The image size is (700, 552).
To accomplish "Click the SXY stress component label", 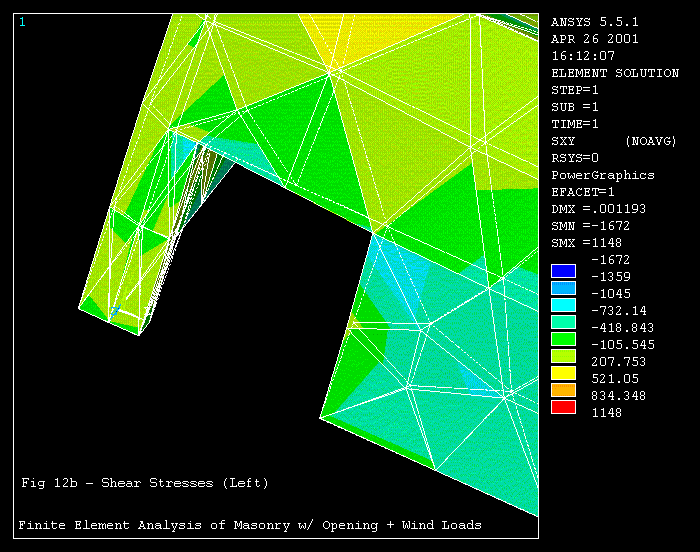I will [x=563, y=141].
